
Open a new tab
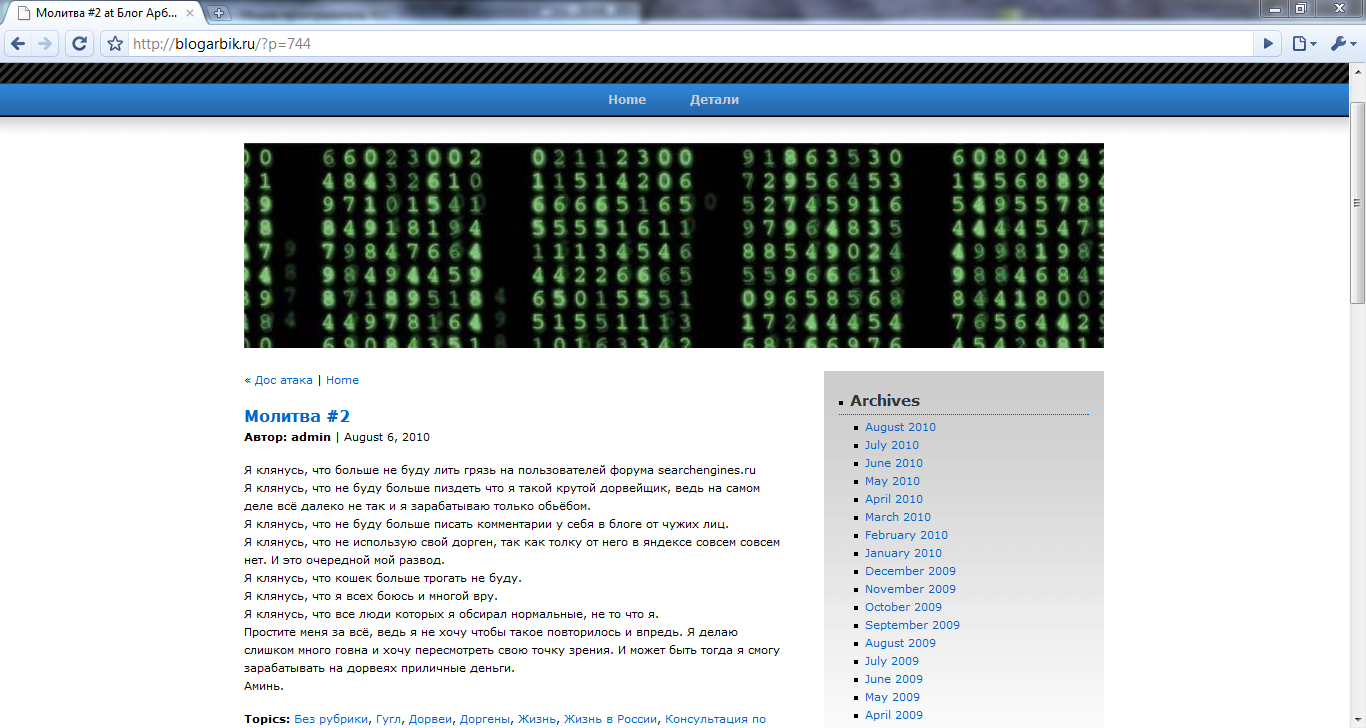coord(220,13)
